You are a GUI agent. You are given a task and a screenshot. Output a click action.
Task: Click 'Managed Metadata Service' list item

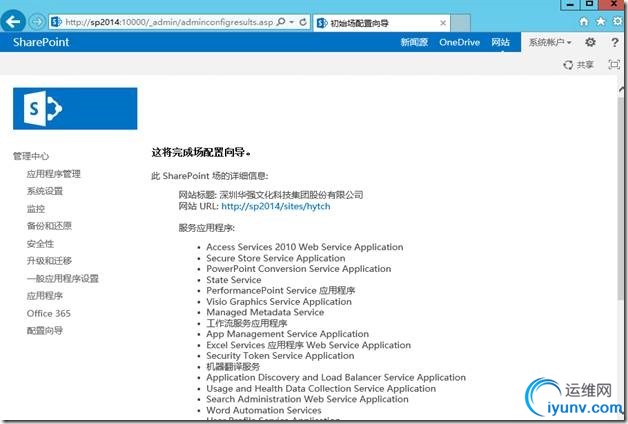265,312
